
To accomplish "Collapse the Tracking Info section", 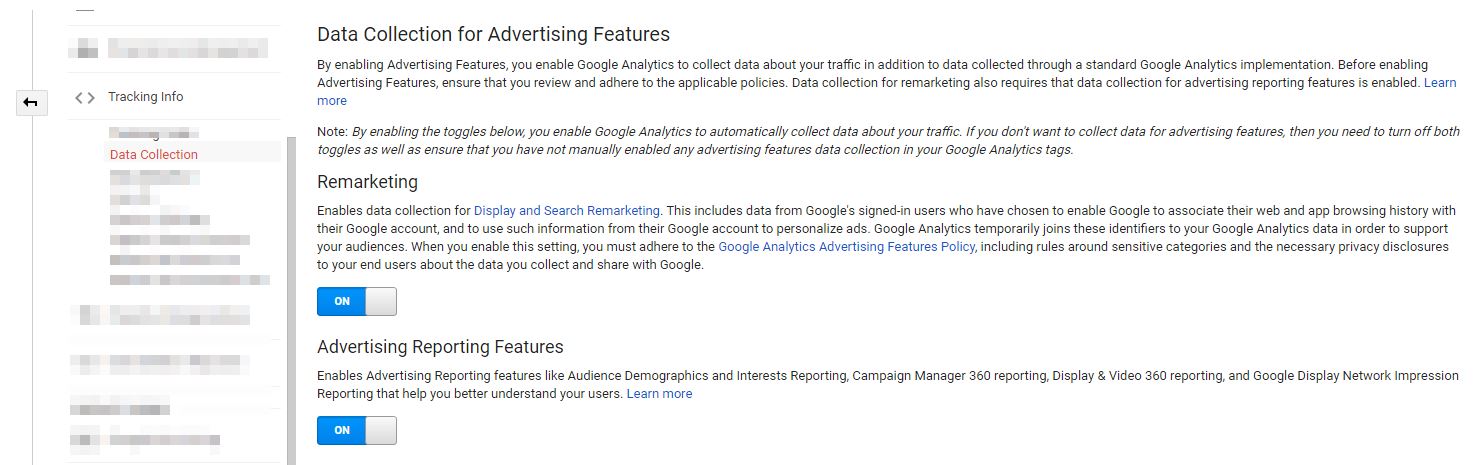I will point(146,97).
